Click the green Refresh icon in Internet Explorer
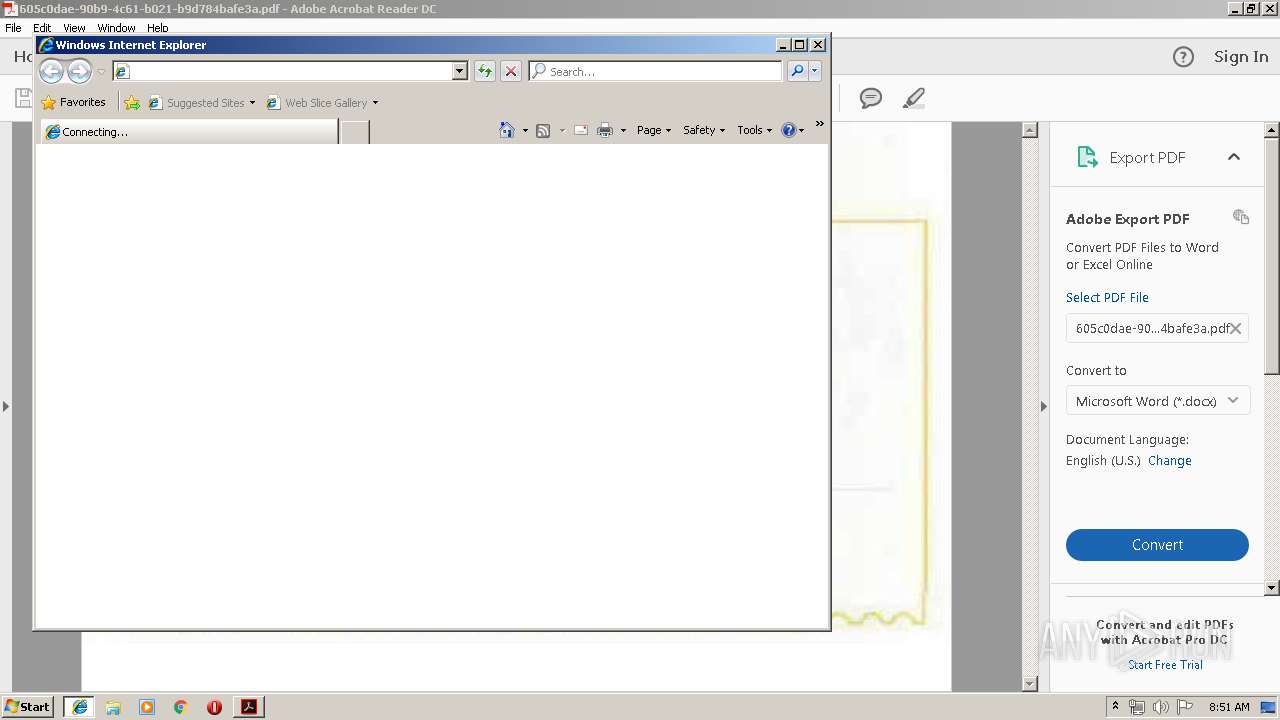This screenshot has height=720, width=1280. [x=485, y=71]
